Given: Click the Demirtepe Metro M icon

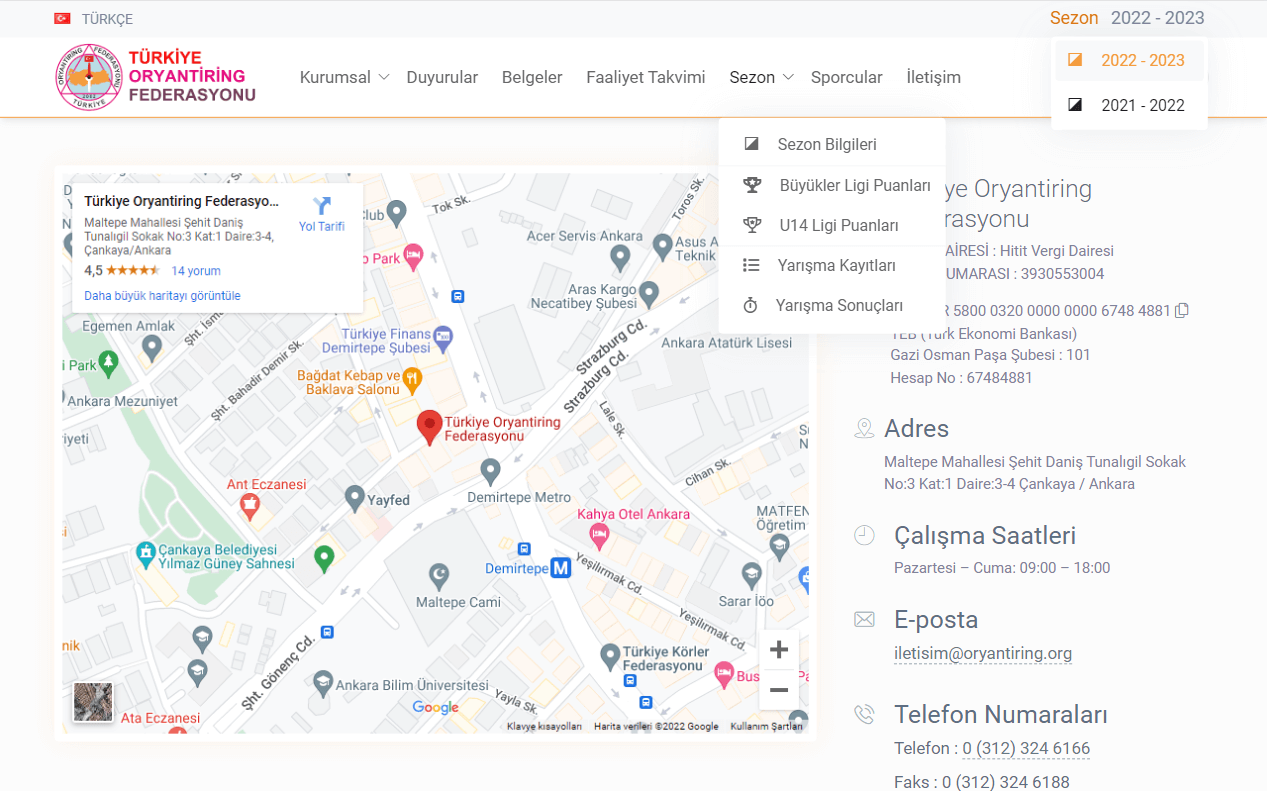Looking at the screenshot, I should pyautogui.click(x=561, y=568).
